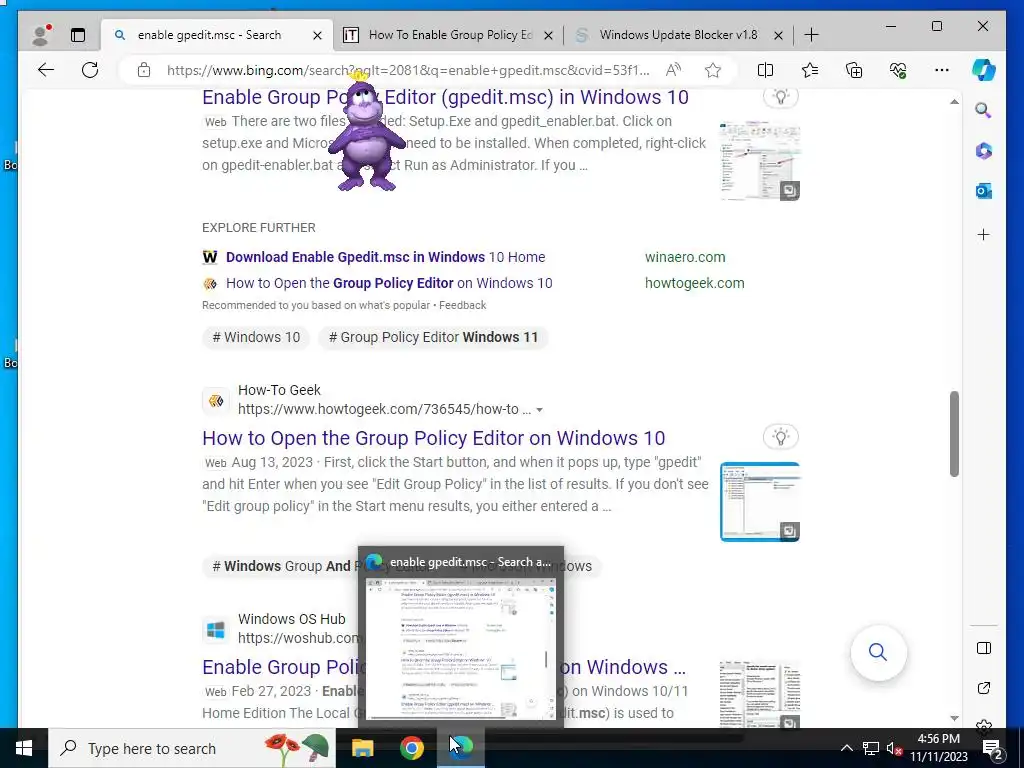Screen dimensions: 1024x768
Task: Click the poppy and helmet search highlight icon
Action: click(x=294, y=748)
